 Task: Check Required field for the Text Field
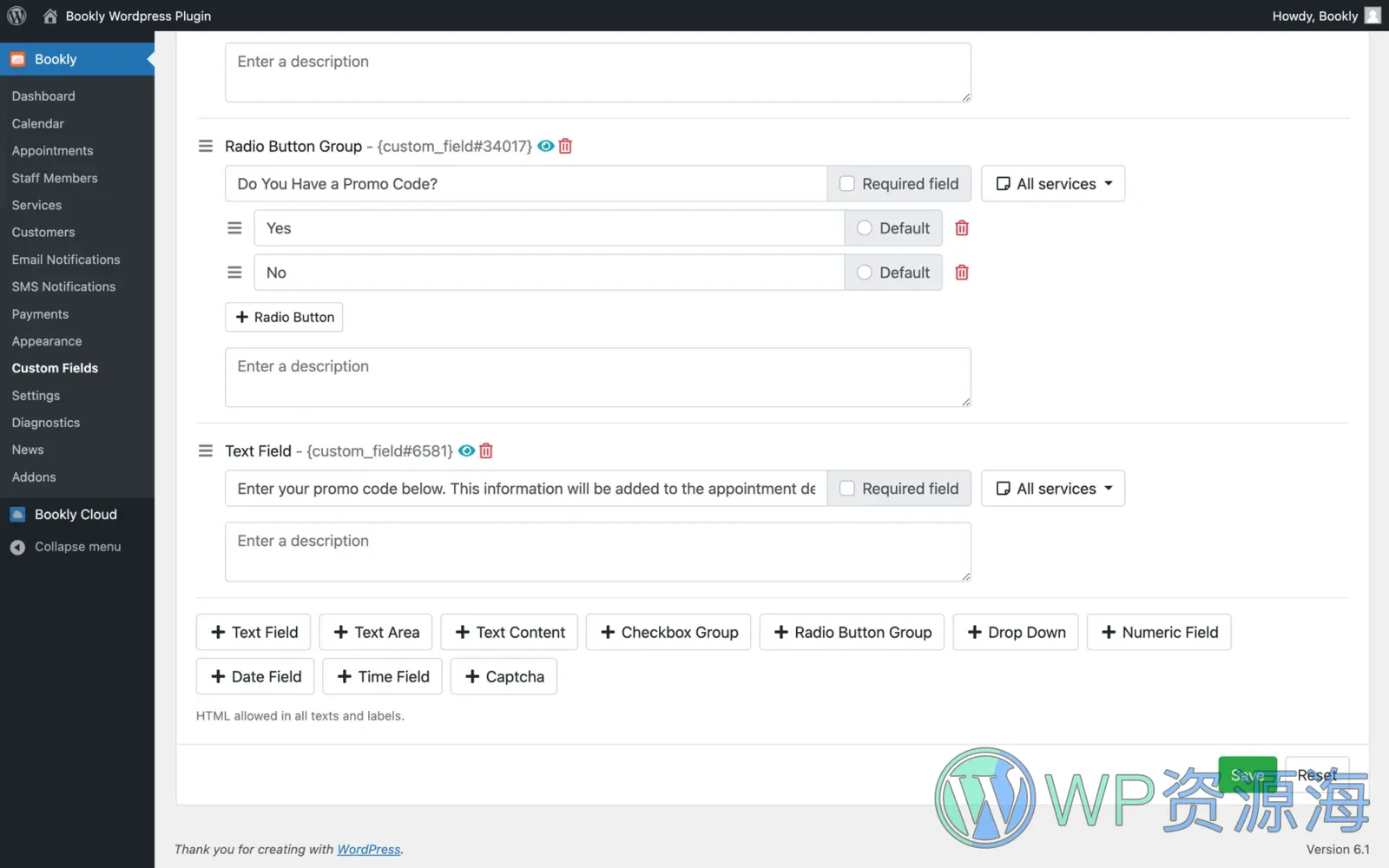tap(847, 489)
